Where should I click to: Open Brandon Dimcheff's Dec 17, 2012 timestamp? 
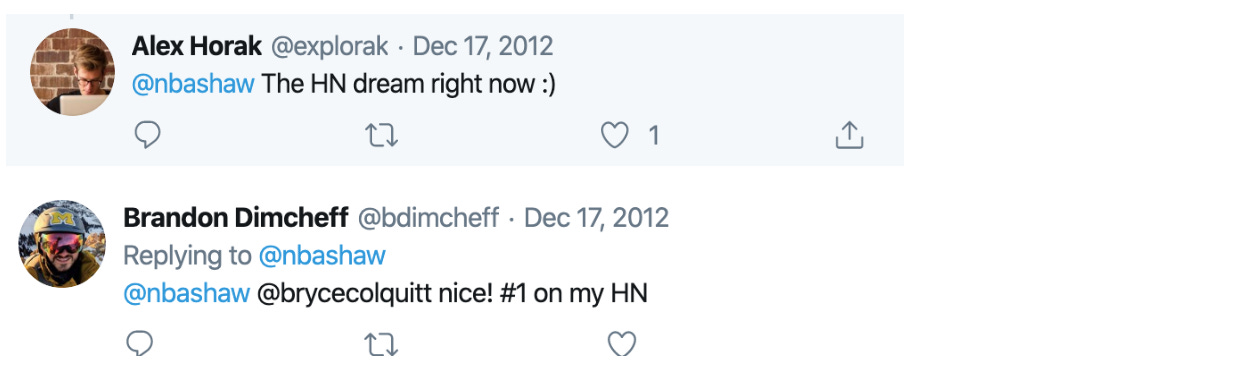pos(597,217)
